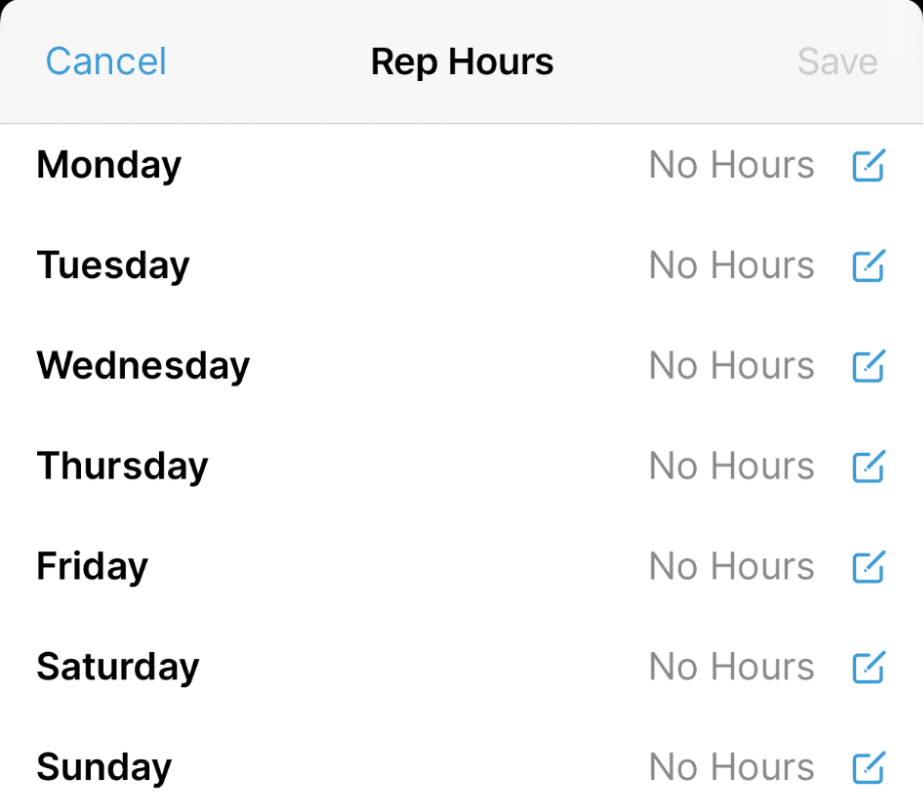Click the Friday edit icon
This screenshot has width=924, height=796.
point(868,567)
